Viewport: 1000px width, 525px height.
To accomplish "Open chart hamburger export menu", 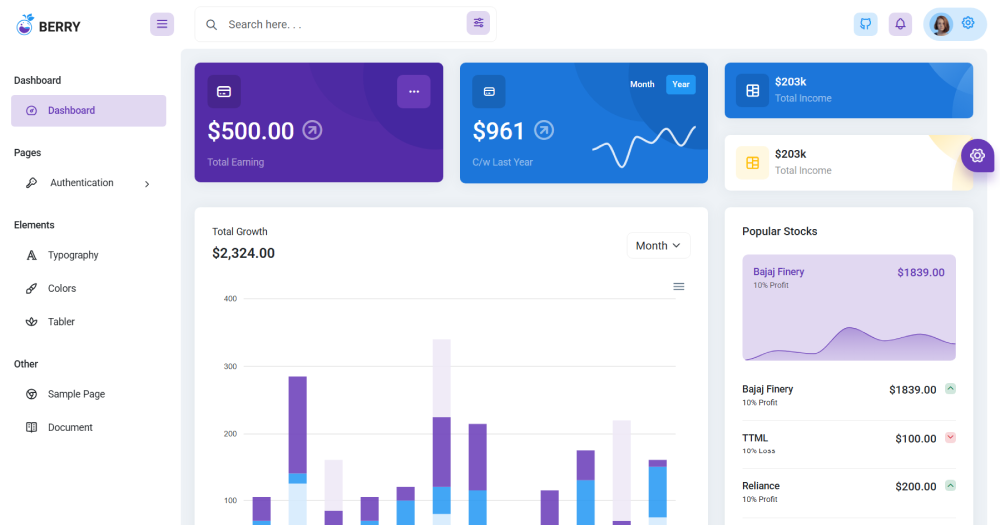I will point(679,286).
